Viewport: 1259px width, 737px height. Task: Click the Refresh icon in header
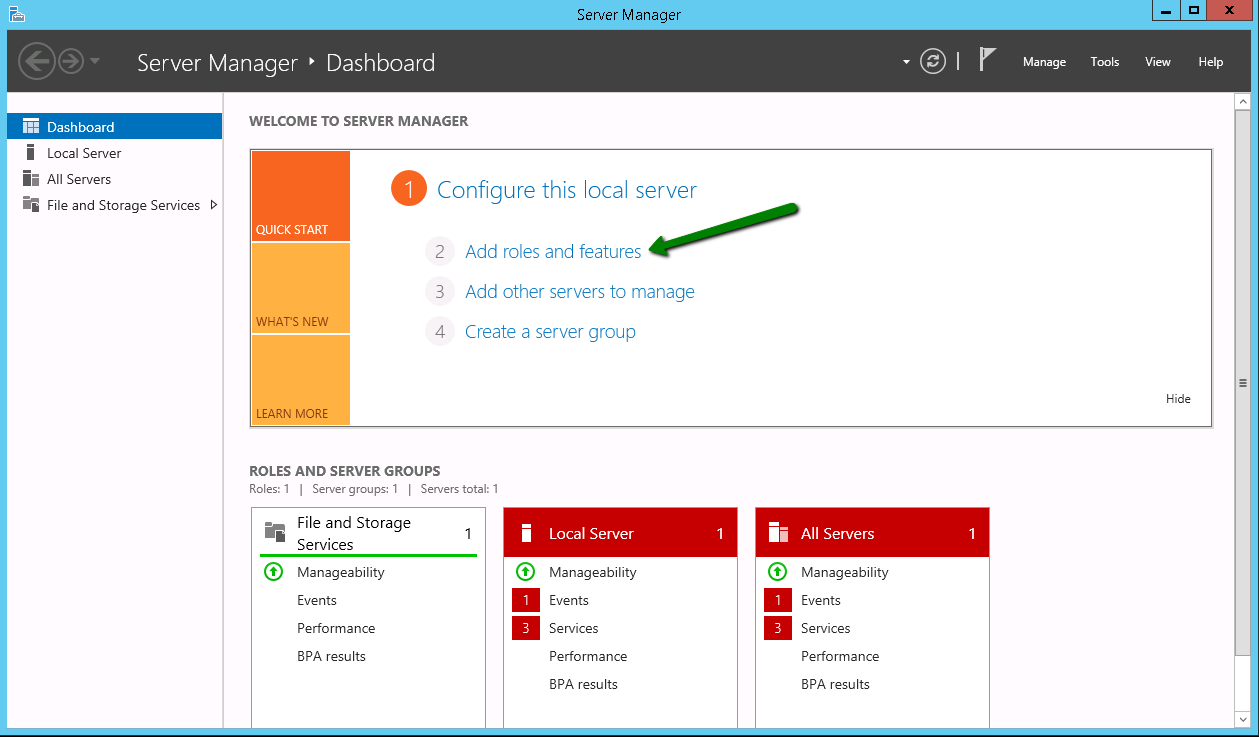pos(933,62)
